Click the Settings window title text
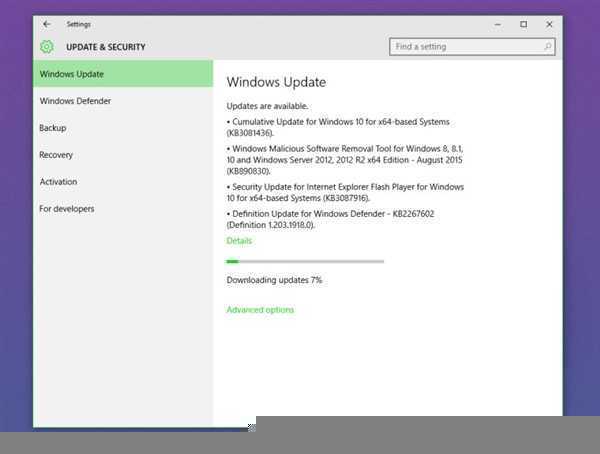The width and height of the screenshot is (600, 454). pos(78,24)
